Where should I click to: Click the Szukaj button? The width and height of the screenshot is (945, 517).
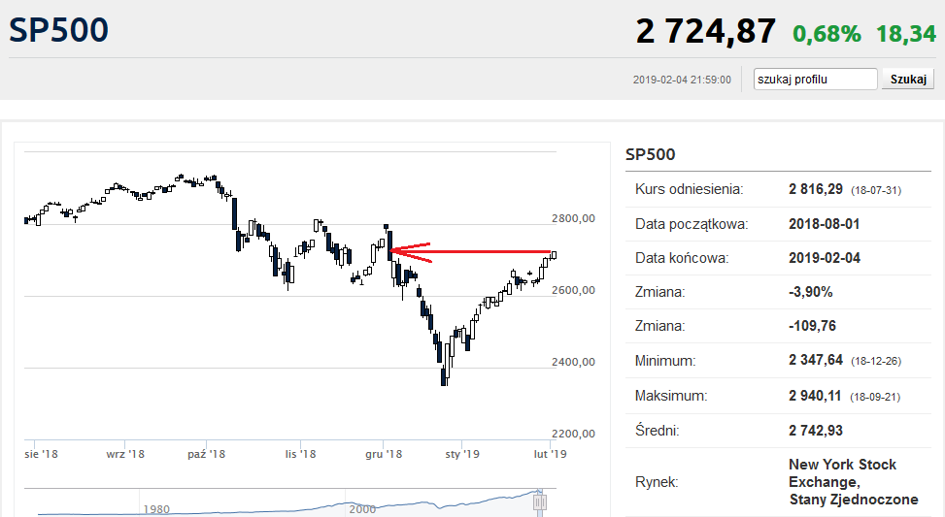pyautogui.click(x=908, y=79)
